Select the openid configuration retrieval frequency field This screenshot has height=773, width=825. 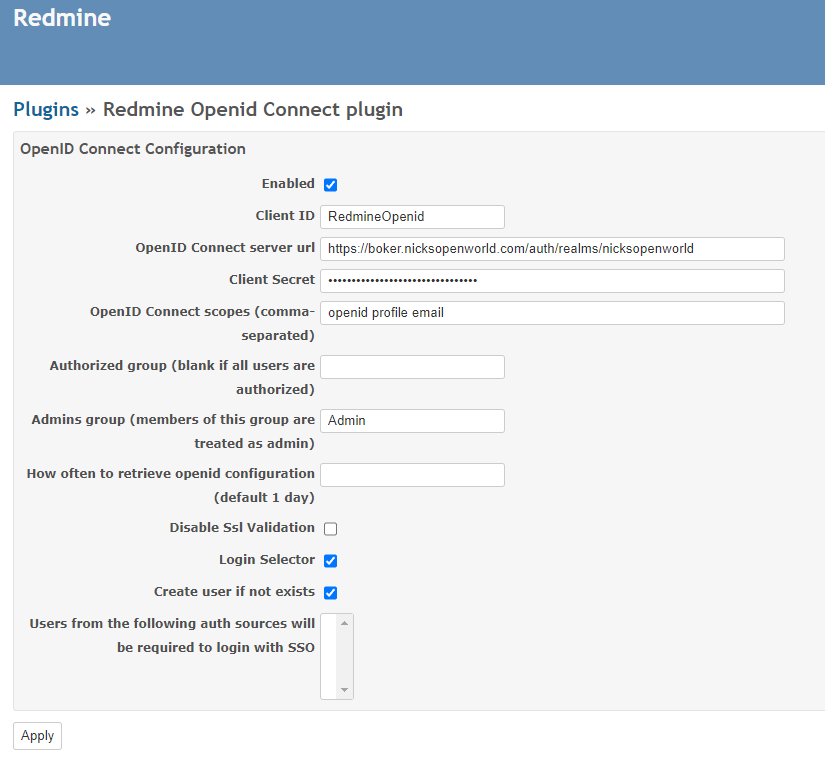point(412,475)
